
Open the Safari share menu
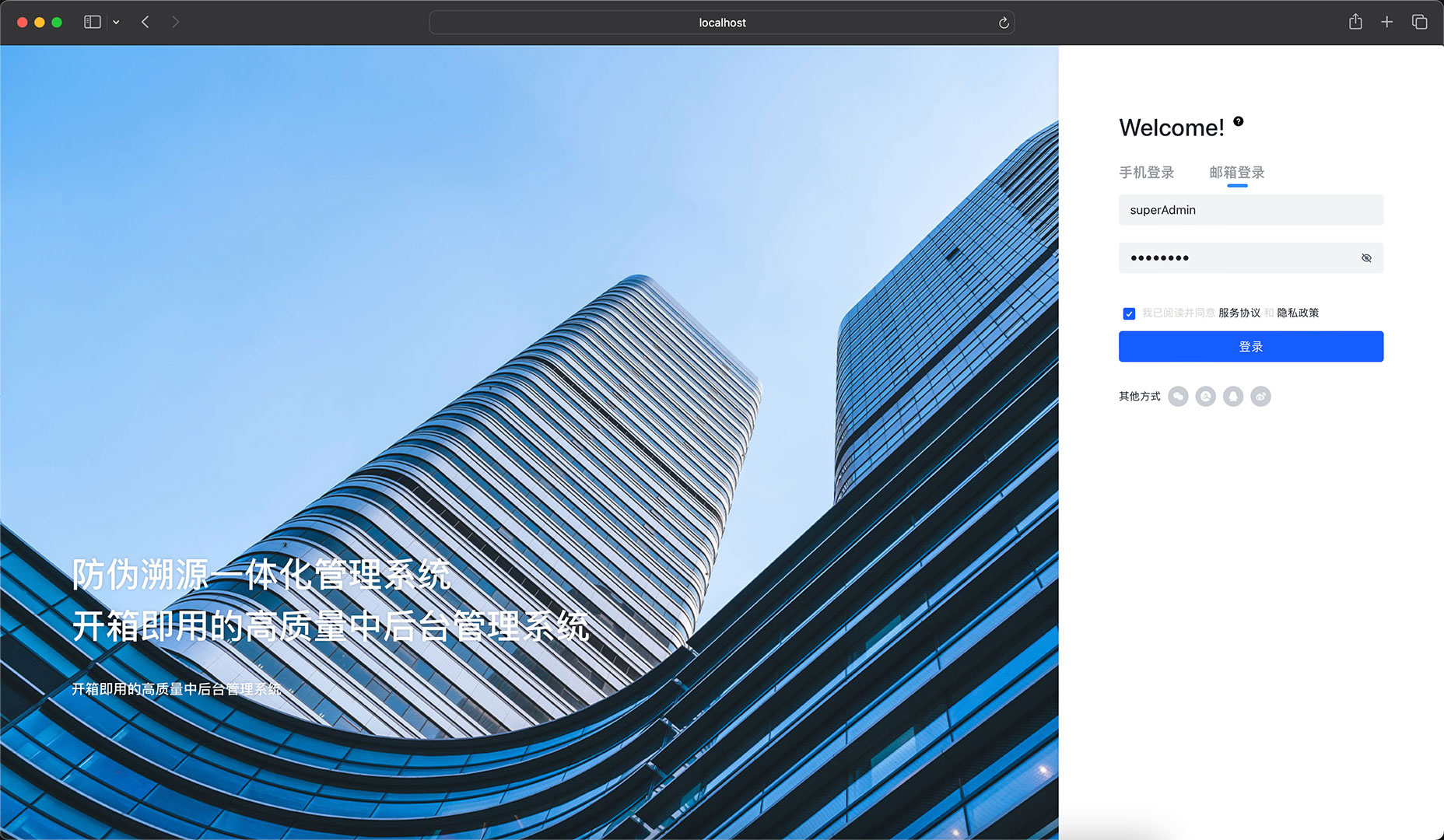pos(1355,22)
